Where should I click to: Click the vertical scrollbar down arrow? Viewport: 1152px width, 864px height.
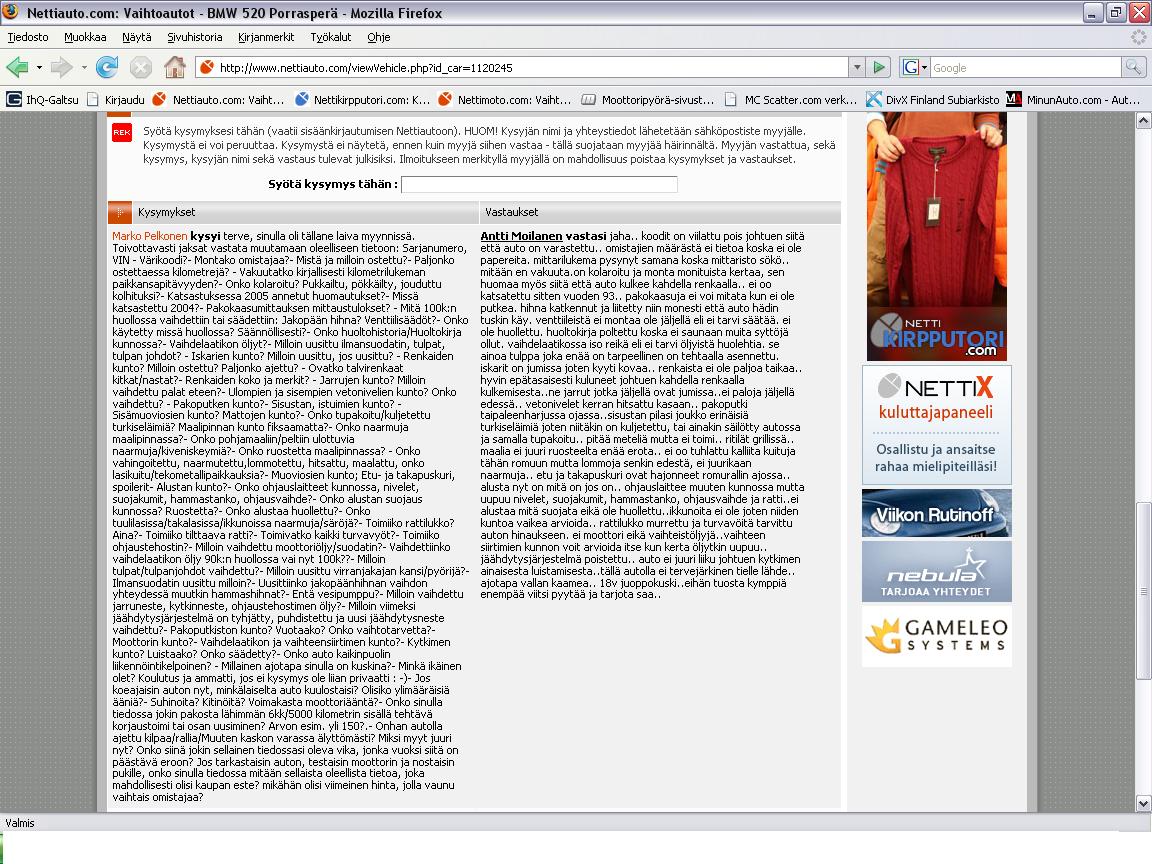(1143, 802)
